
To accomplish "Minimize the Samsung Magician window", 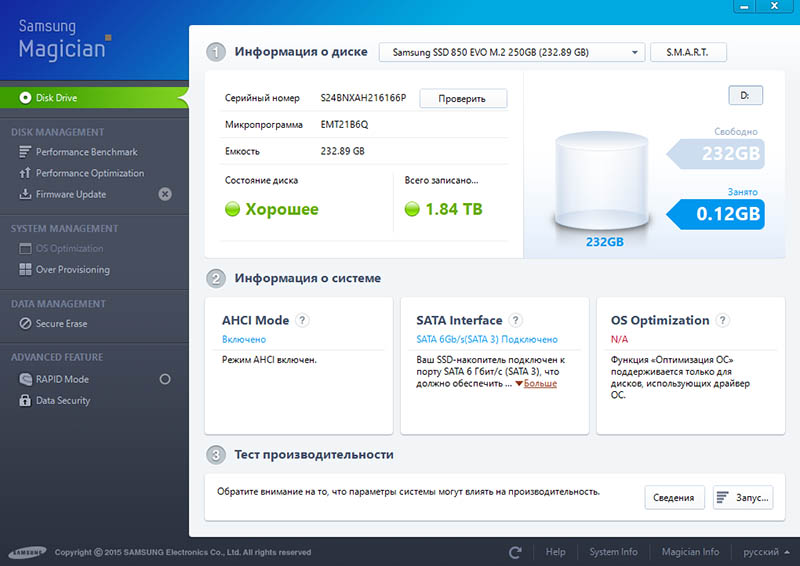I will (x=745, y=6).
